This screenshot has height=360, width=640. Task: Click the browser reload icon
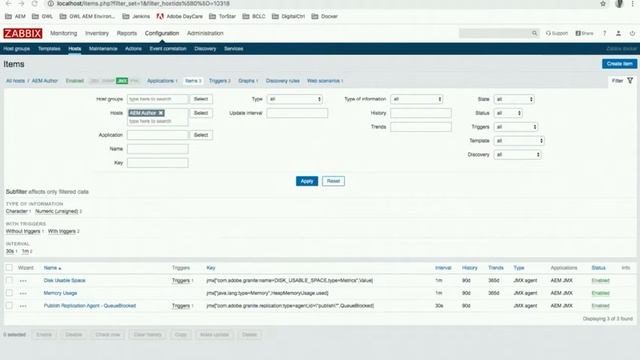(x=35, y=4)
